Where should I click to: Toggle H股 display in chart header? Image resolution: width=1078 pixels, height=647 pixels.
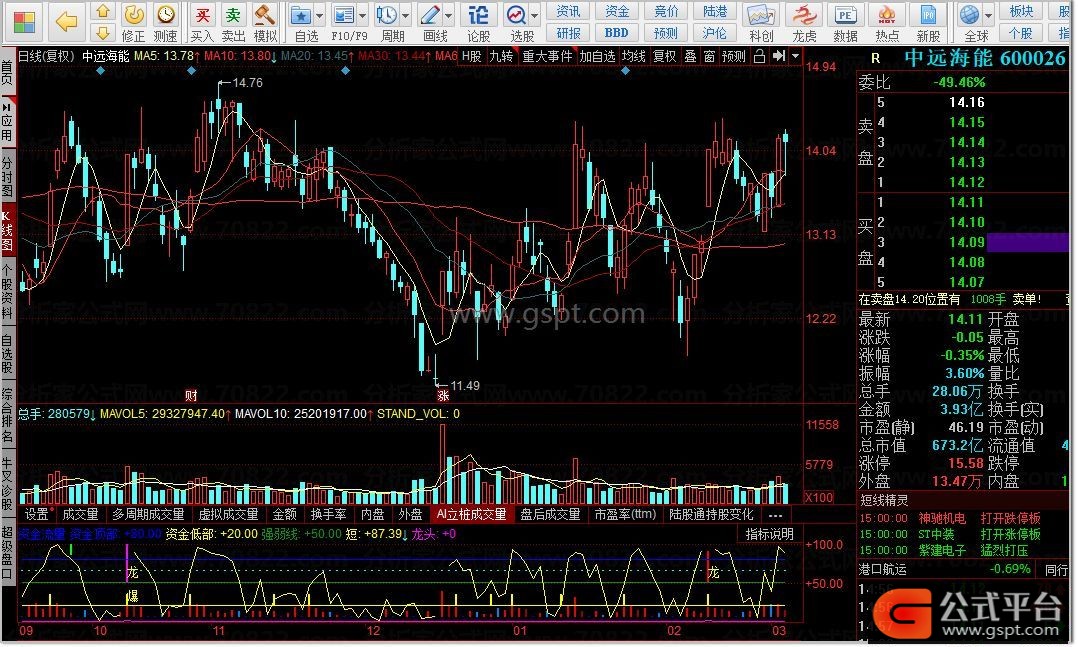[x=472, y=56]
